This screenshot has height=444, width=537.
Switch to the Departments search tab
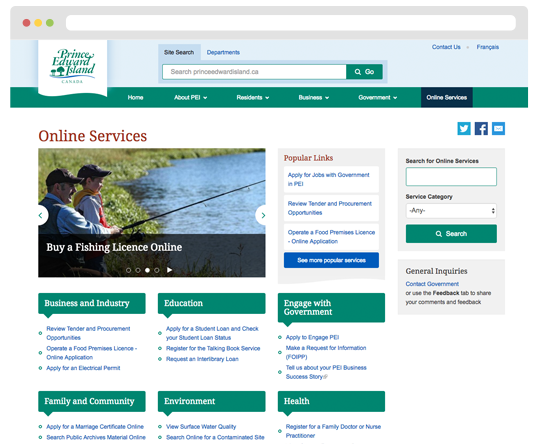[x=223, y=52]
